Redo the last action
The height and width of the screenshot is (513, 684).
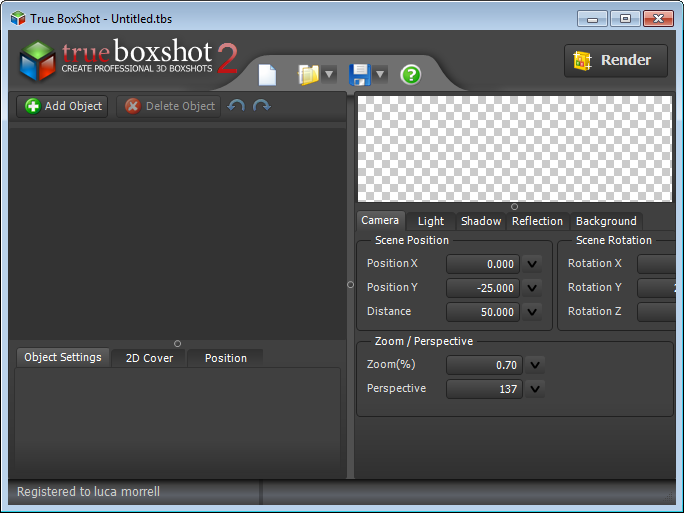[262, 106]
